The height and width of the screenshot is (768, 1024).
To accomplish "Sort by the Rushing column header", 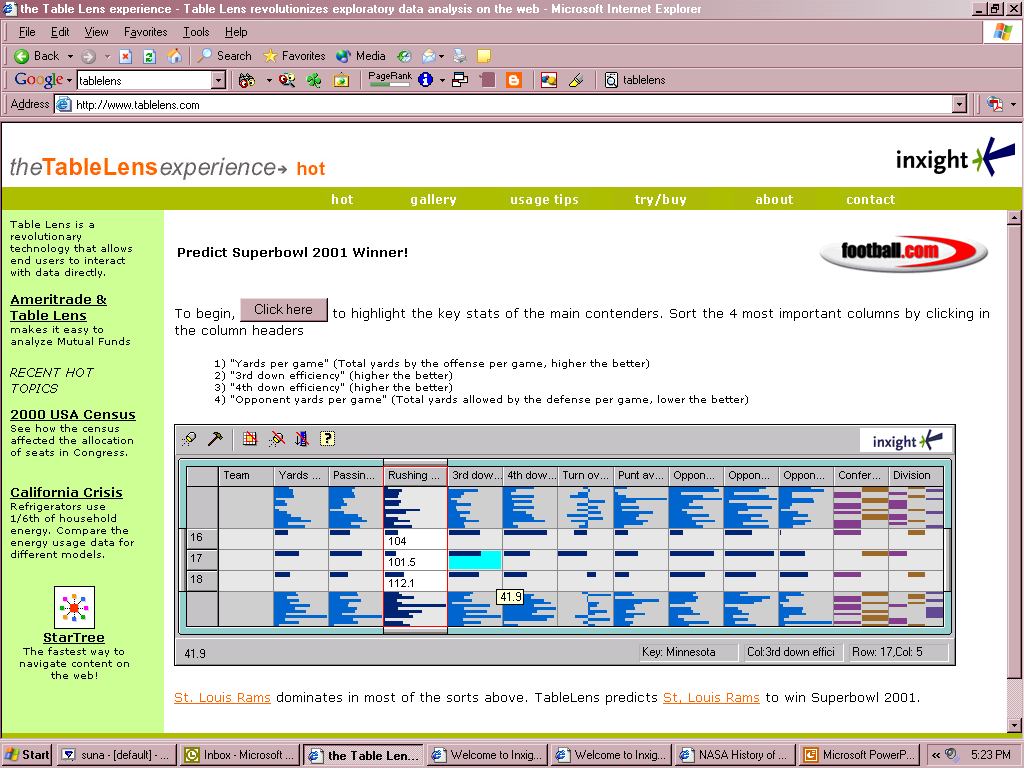I will coord(414,475).
